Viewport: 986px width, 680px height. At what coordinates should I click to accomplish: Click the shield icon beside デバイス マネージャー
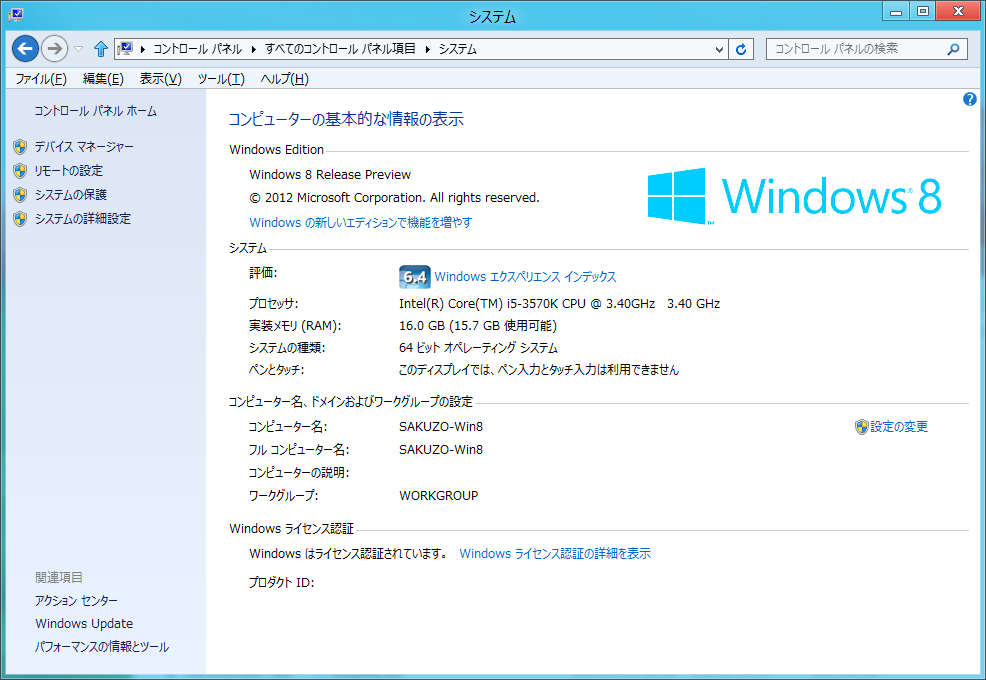pyautogui.click(x=20, y=147)
